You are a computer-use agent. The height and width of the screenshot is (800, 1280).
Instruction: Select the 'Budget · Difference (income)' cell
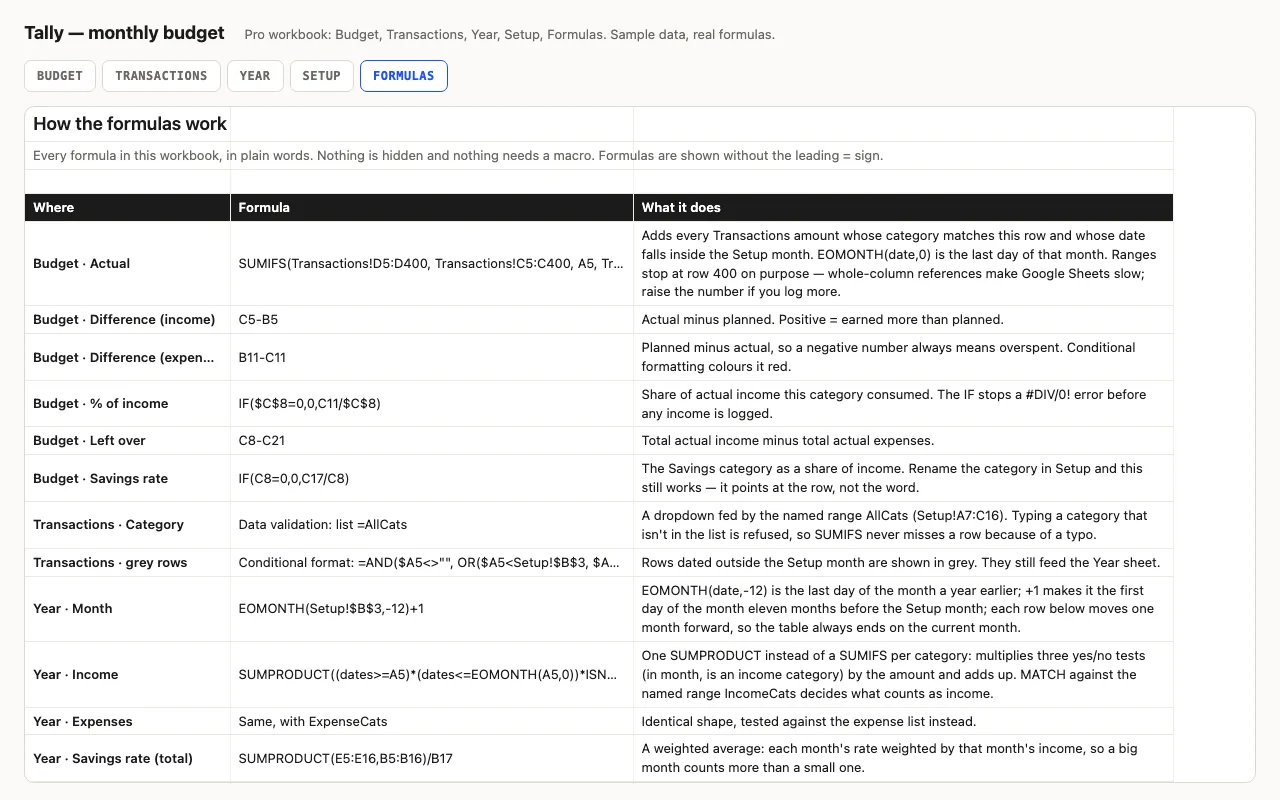pyautogui.click(x=128, y=320)
